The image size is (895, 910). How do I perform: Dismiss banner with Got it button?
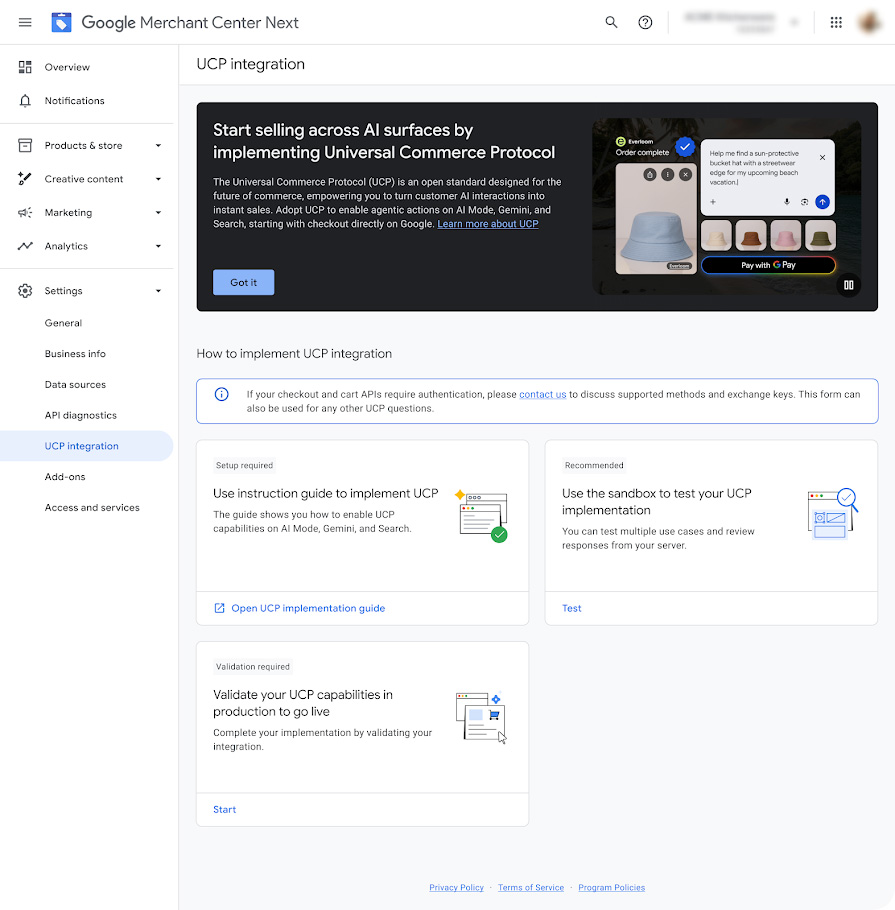point(243,283)
